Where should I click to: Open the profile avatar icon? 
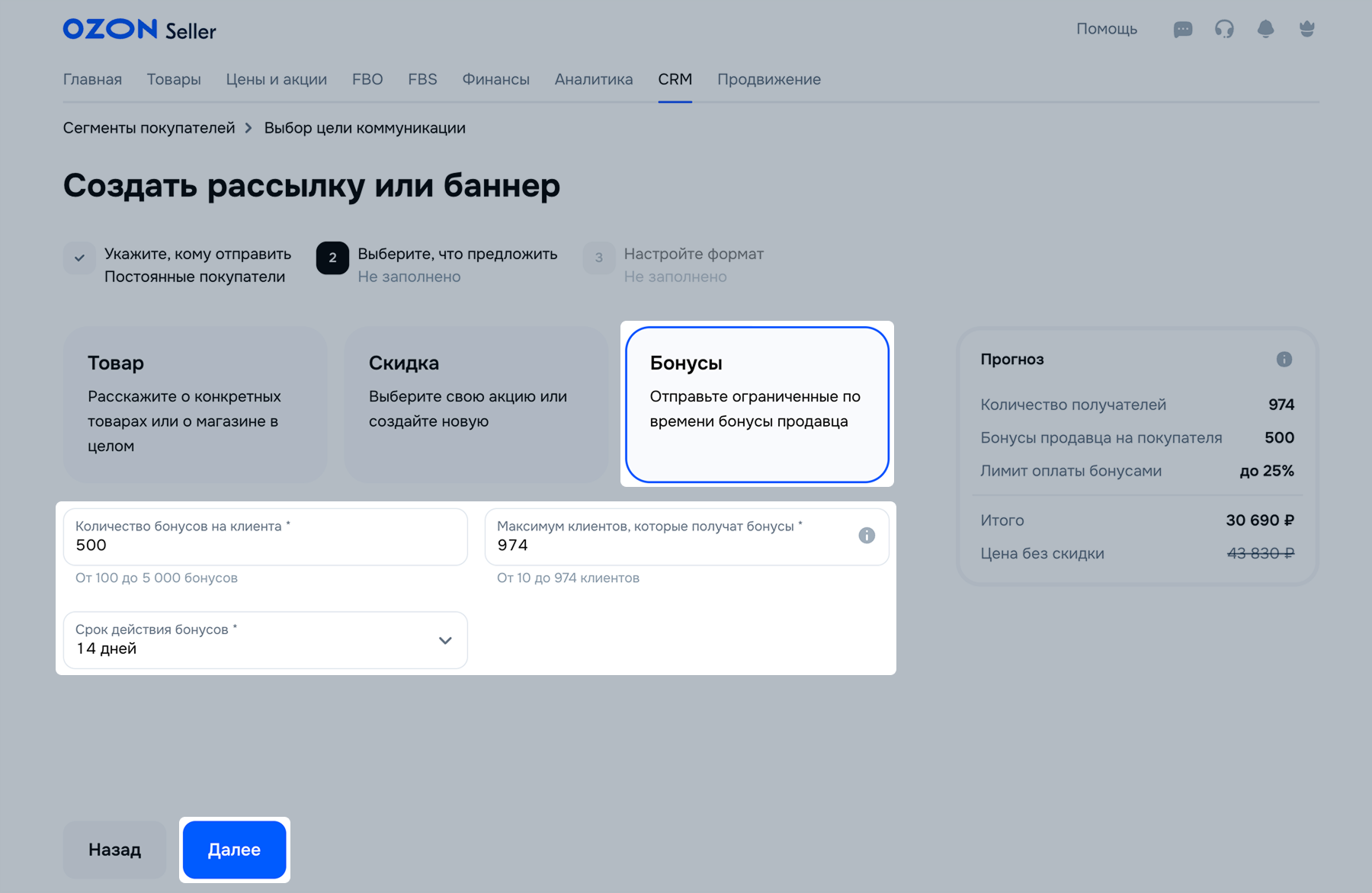[x=1306, y=30]
